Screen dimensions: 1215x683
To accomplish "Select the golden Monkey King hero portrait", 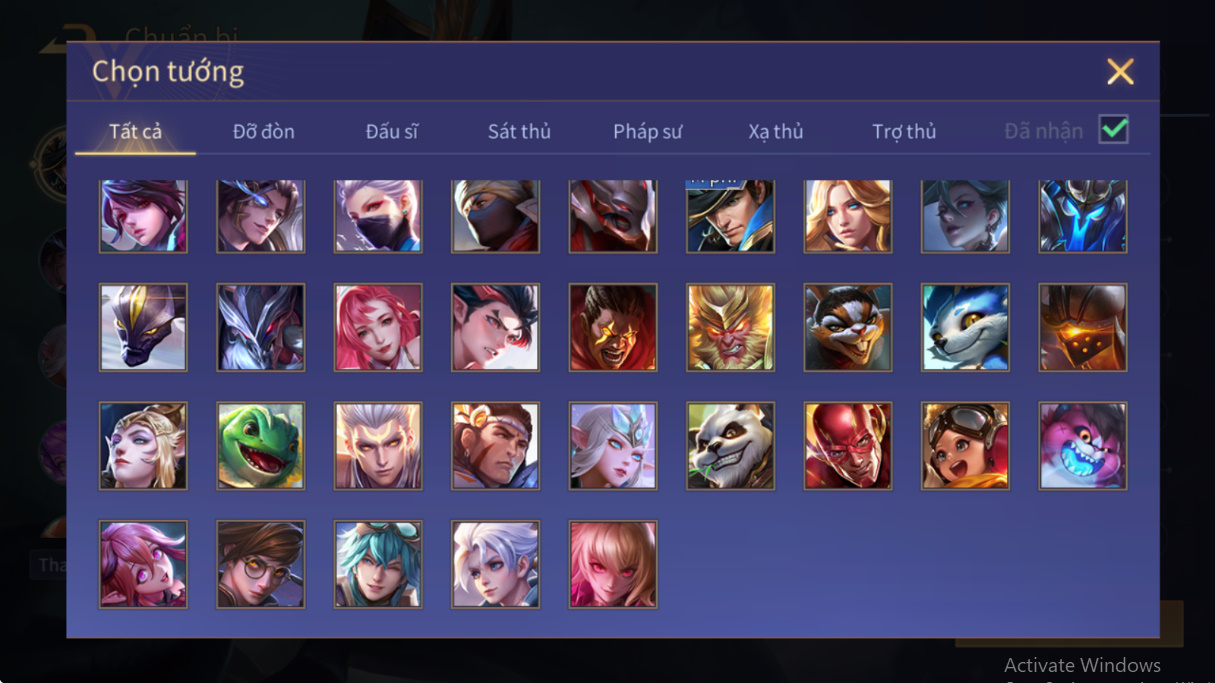I will click(x=730, y=327).
